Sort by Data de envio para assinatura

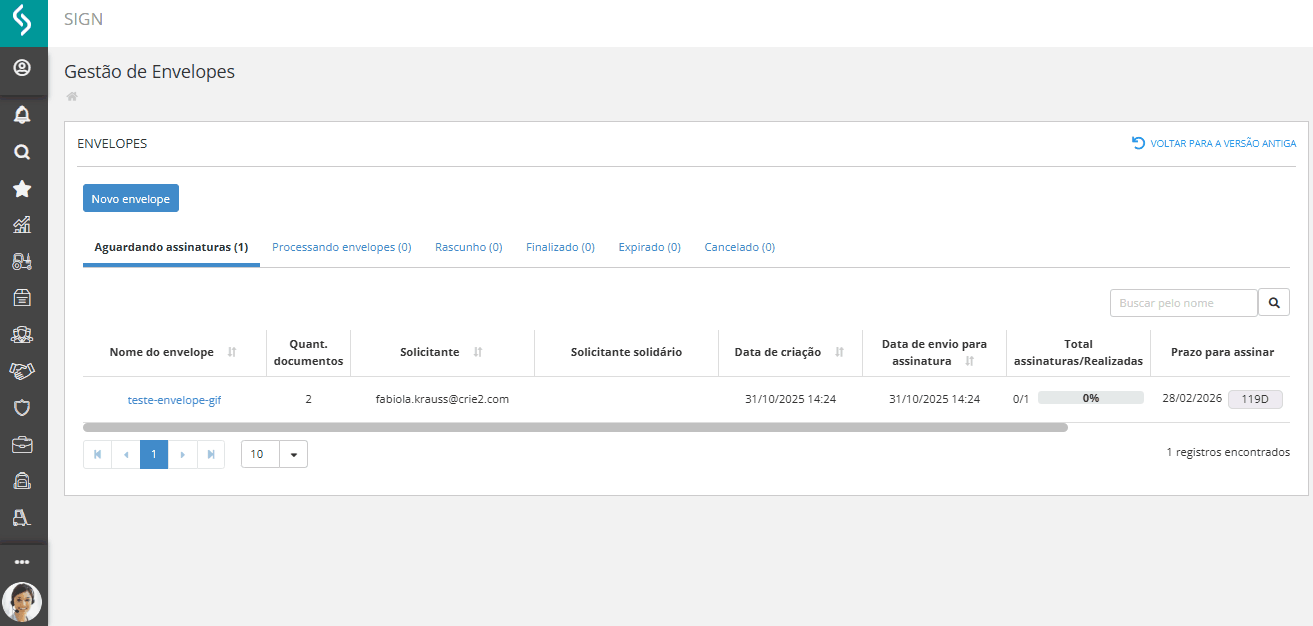(x=969, y=360)
